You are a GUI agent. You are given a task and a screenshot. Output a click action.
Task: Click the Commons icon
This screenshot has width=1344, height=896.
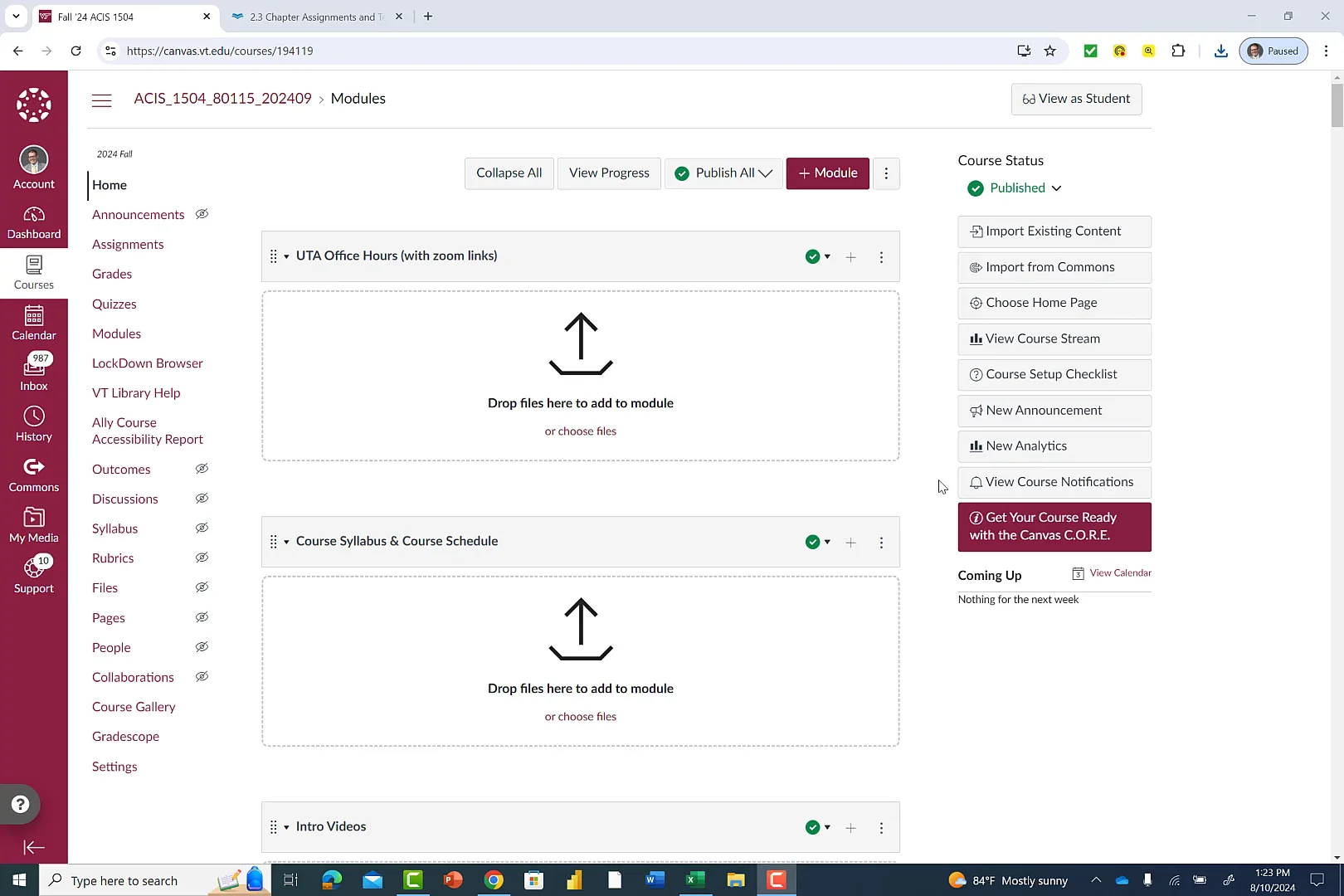pos(34,473)
